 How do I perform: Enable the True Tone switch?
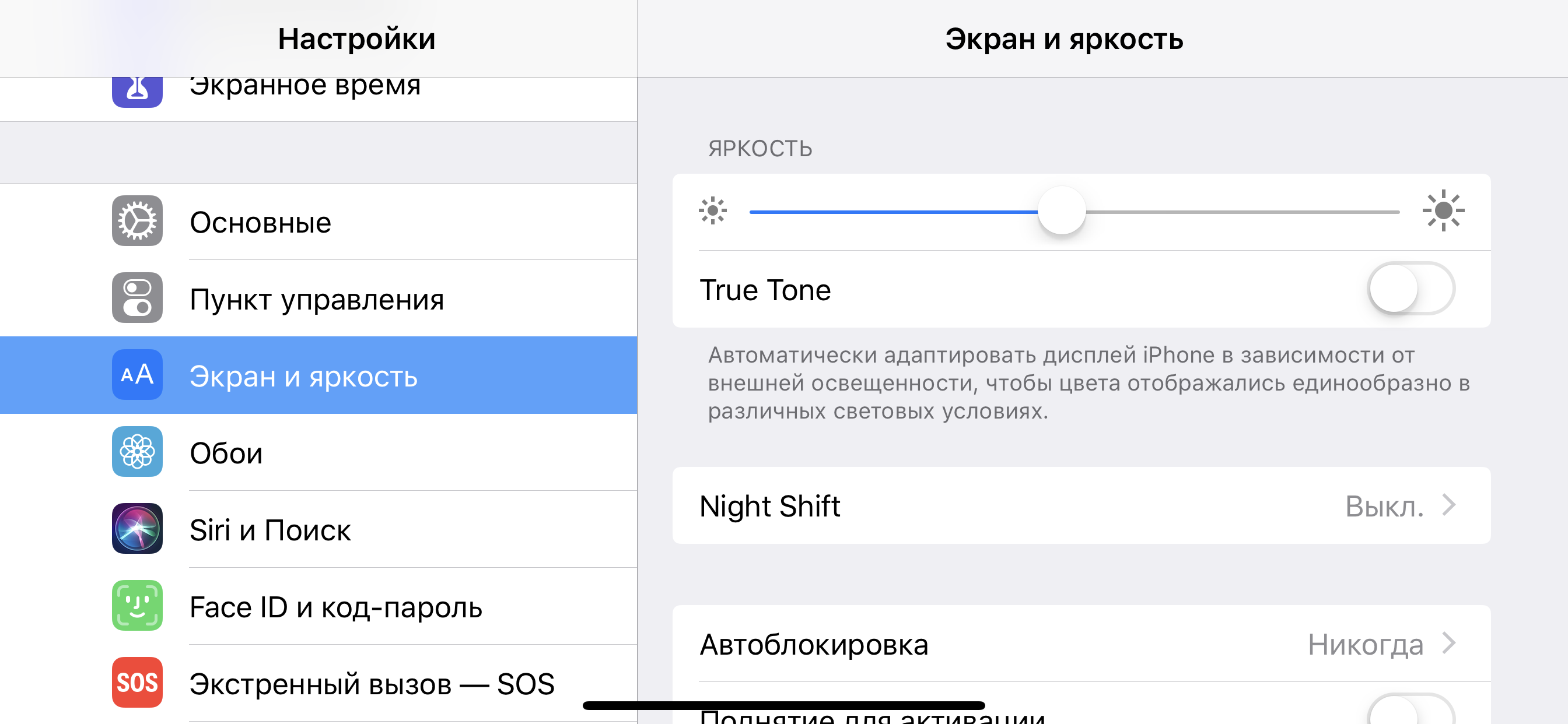coord(1411,289)
